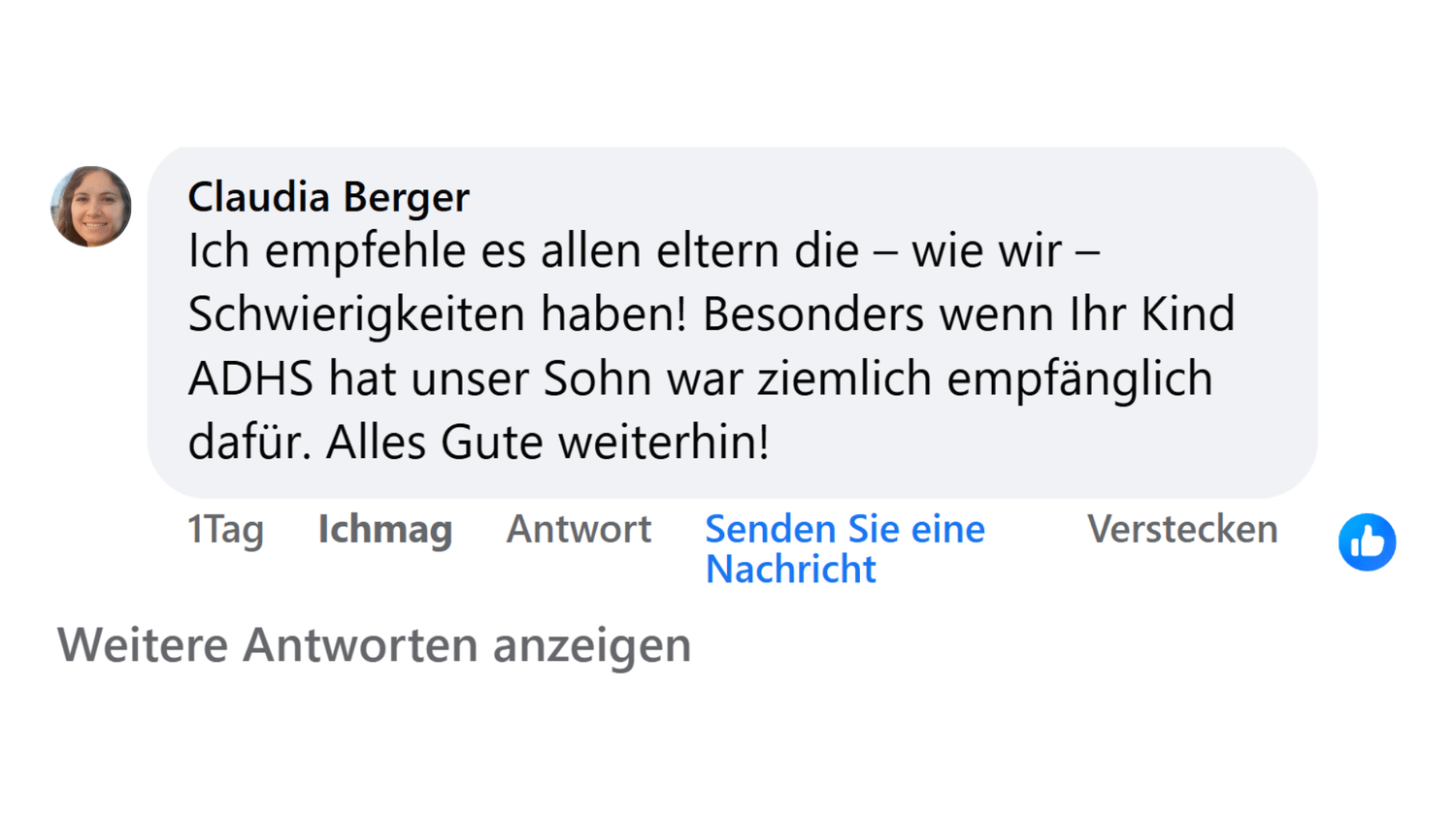Click the word Besonders in the comment
Viewport: 1456px width, 819px height.
[812, 314]
